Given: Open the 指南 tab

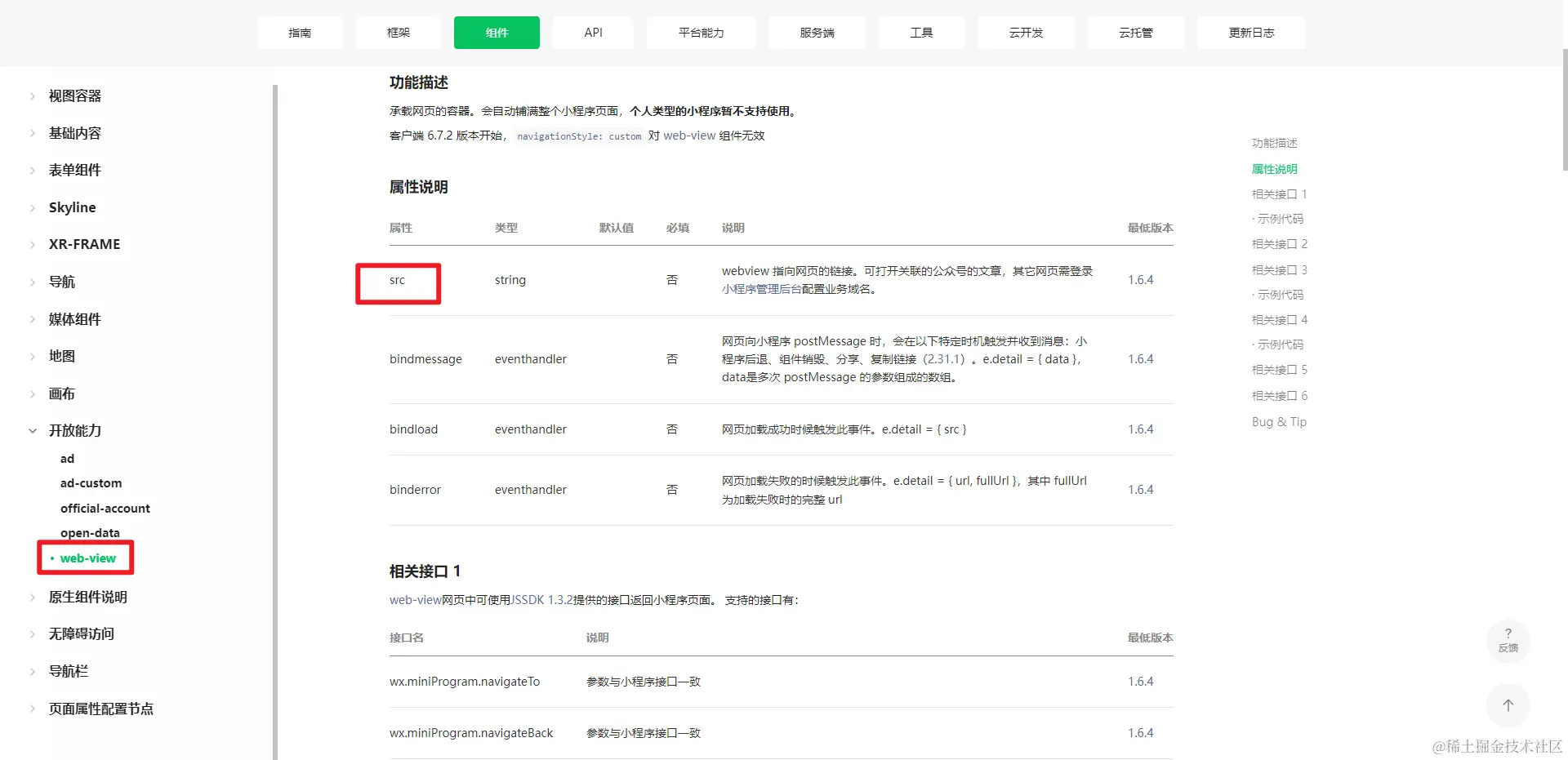Looking at the screenshot, I should [300, 33].
